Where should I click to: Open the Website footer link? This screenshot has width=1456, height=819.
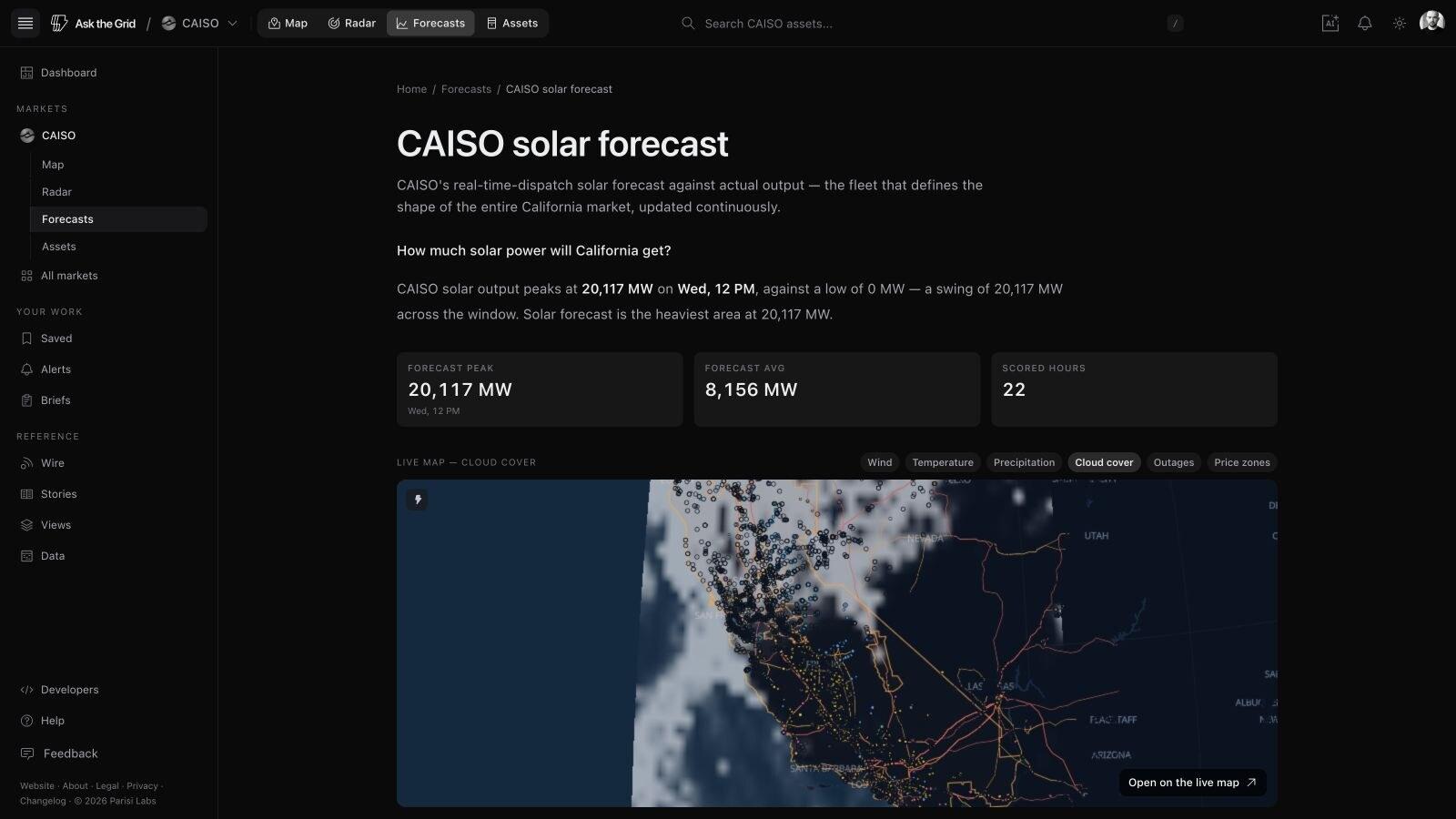37,786
